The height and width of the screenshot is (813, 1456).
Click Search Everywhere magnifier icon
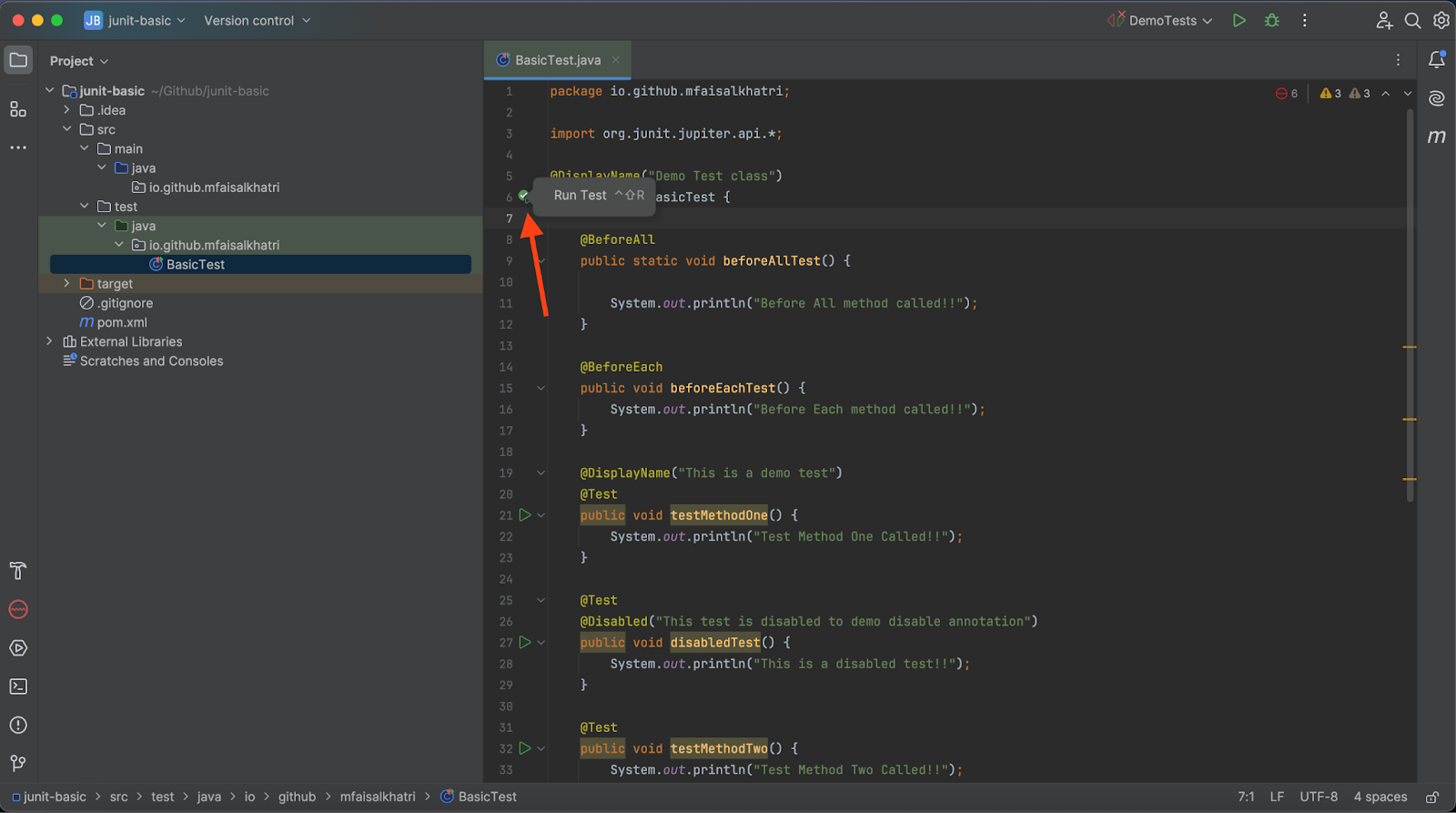[1412, 20]
